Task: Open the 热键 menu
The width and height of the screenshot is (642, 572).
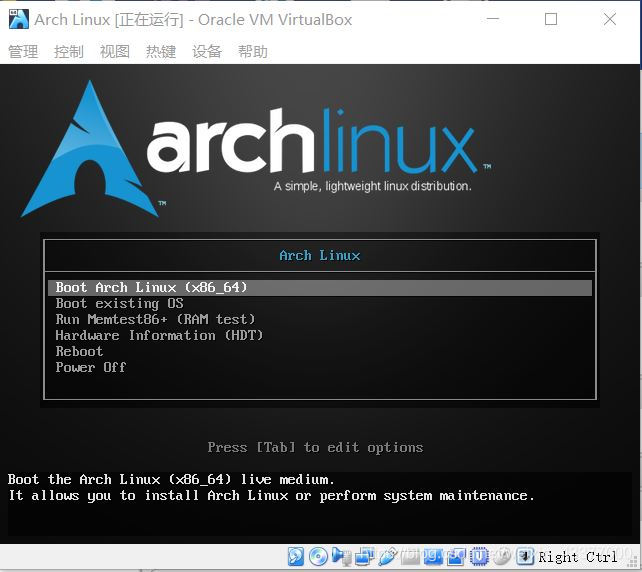Action: click(161, 52)
